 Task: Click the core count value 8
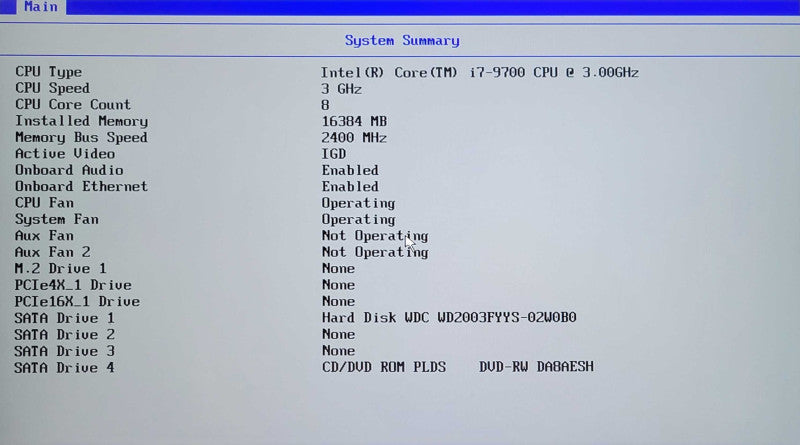[326, 105]
